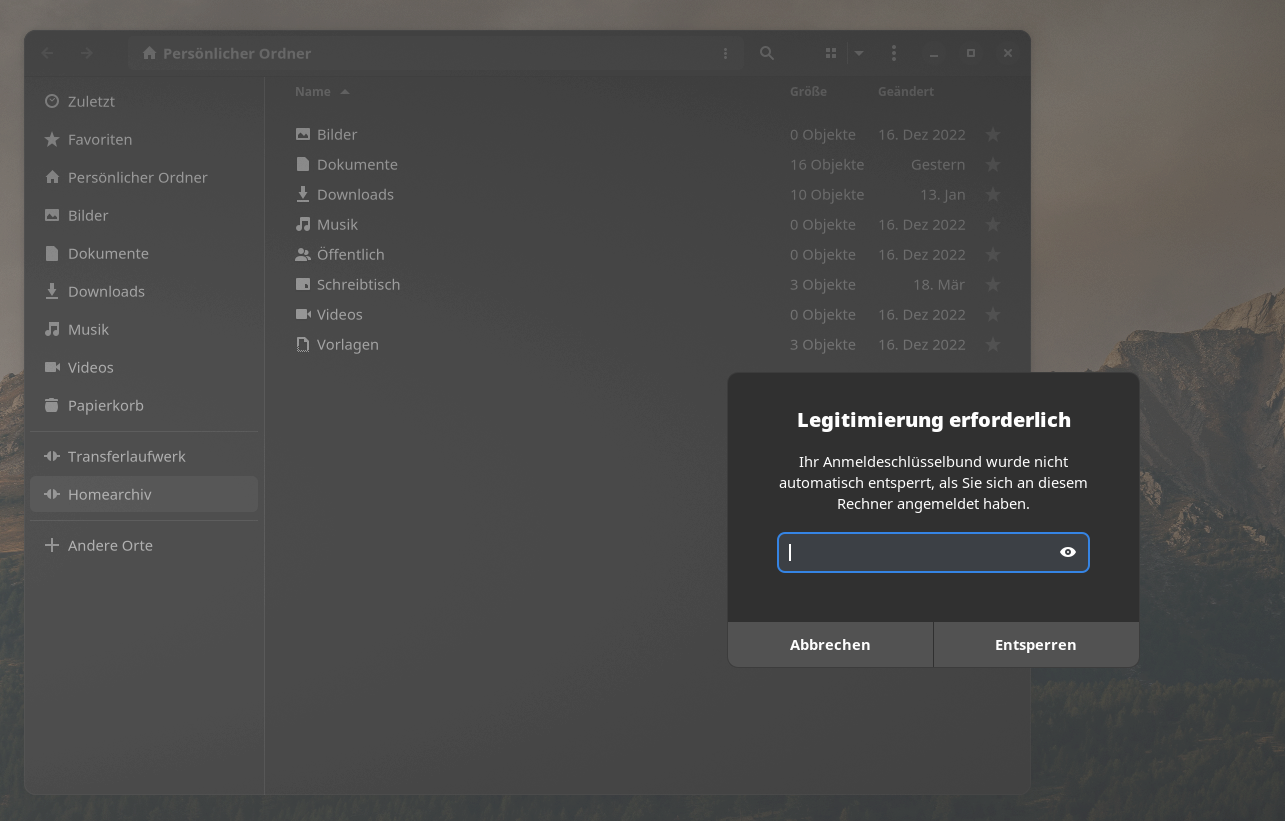The height and width of the screenshot is (821, 1285).
Task: Select Transferlaufwerk drive in sidebar
Action: point(126,456)
